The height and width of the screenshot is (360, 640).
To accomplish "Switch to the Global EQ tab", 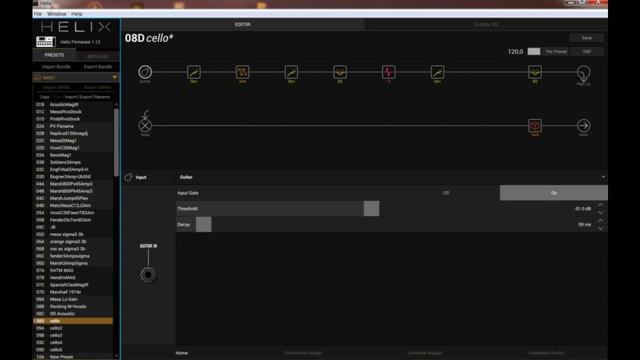I will pyautogui.click(x=486, y=24).
